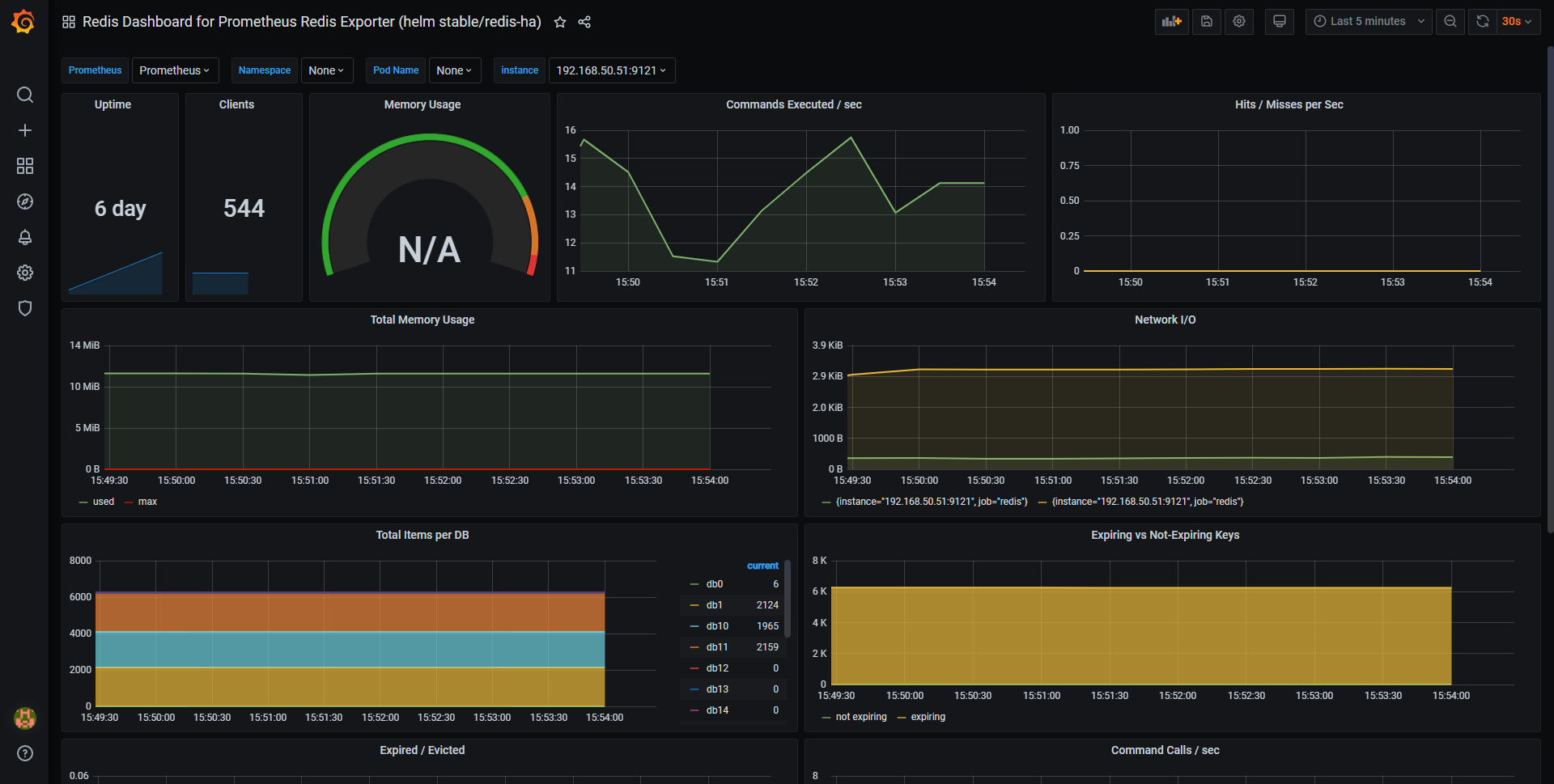Open the Explore compass icon
The image size is (1554, 784).
25,201
